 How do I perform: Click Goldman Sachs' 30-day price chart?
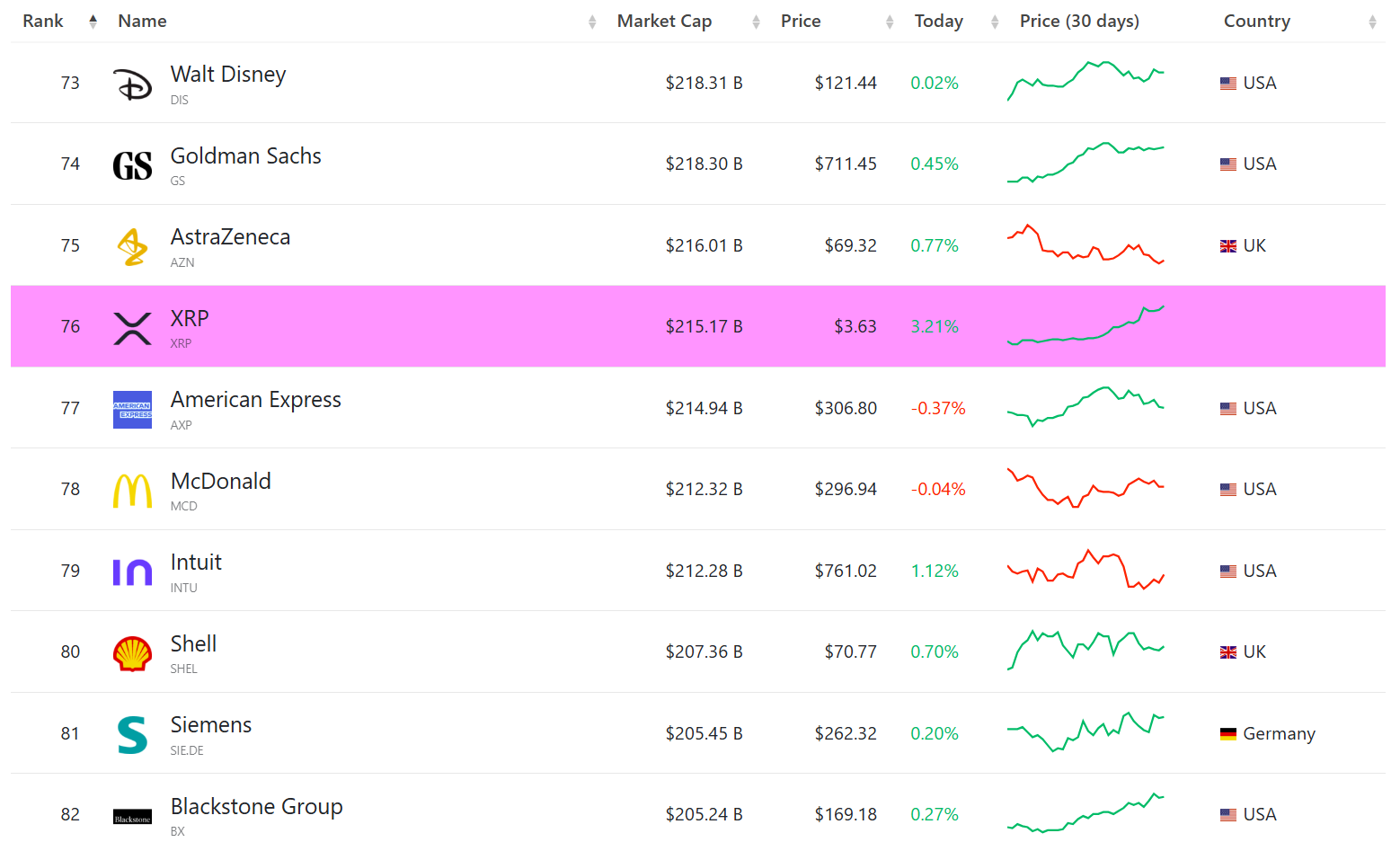pyautogui.click(x=1085, y=163)
